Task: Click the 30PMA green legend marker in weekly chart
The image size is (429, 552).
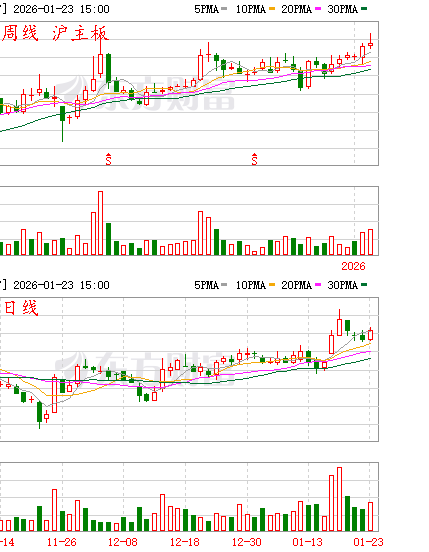Action: point(364,9)
